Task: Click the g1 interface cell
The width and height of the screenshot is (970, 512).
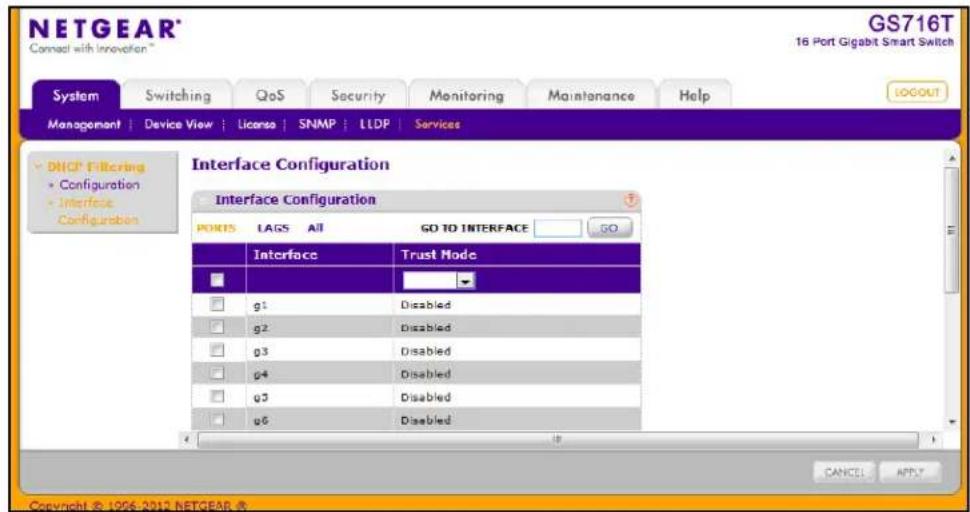Action: (319, 304)
